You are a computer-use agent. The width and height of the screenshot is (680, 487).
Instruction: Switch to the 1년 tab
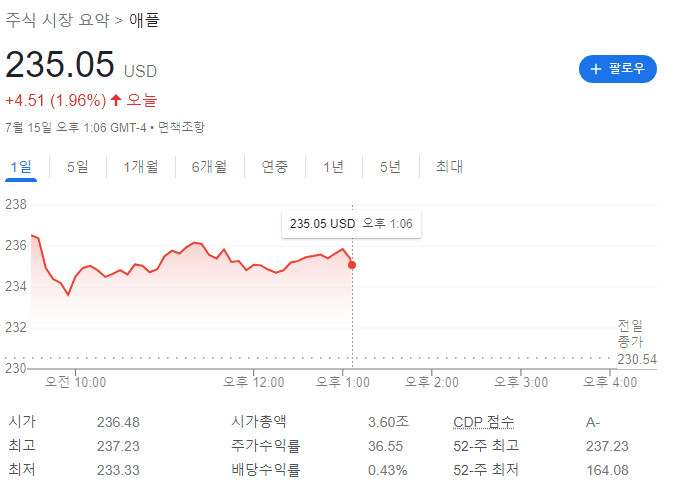point(333,167)
